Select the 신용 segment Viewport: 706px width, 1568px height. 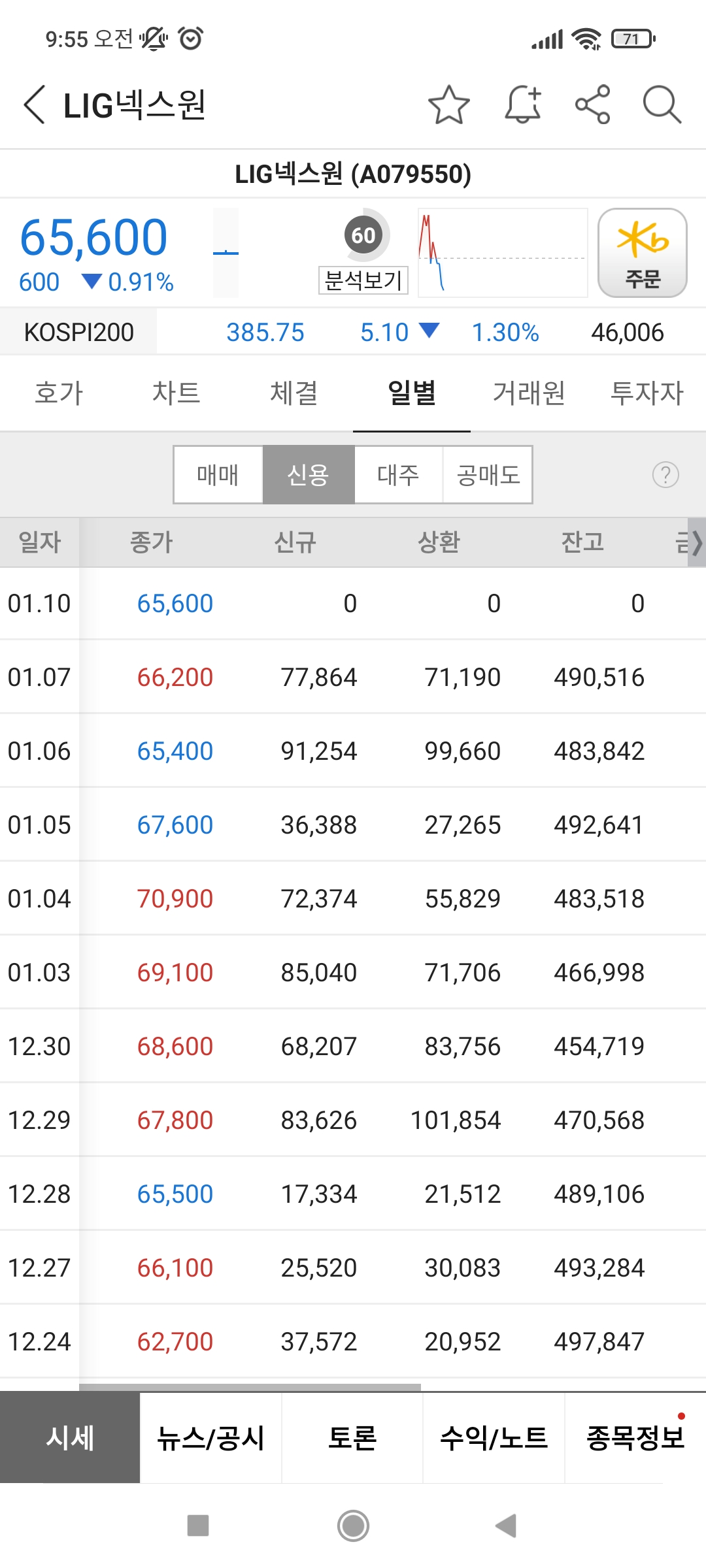tap(309, 474)
